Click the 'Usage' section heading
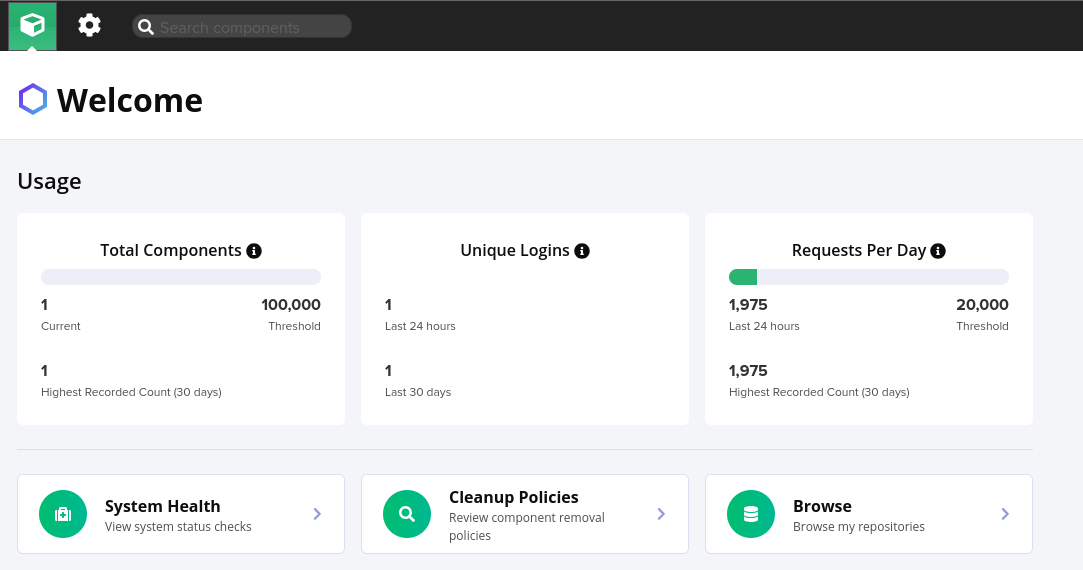The width and height of the screenshot is (1083, 570). click(x=49, y=181)
